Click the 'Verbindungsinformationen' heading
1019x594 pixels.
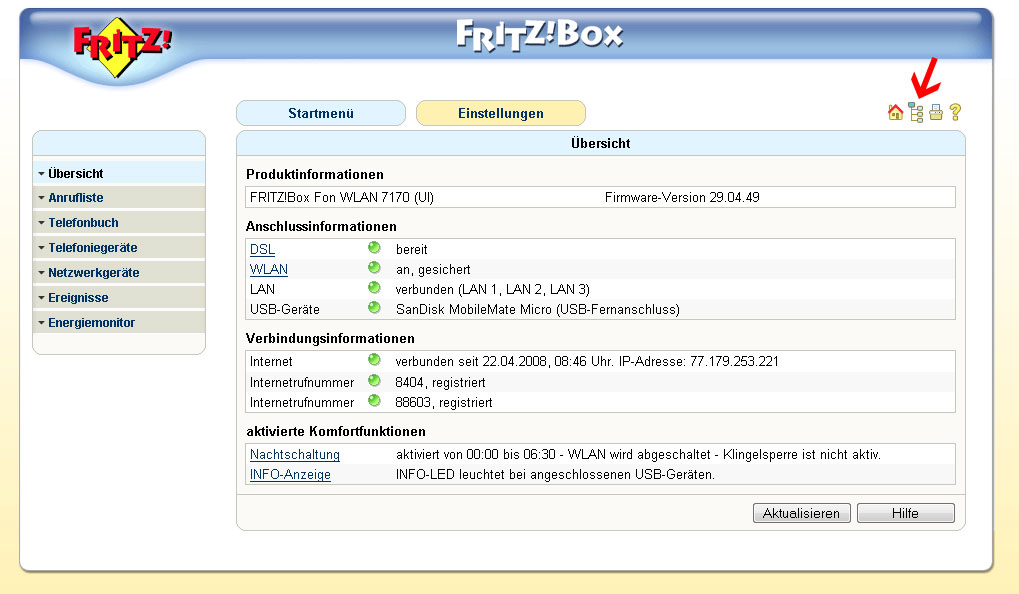click(x=330, y=338)
